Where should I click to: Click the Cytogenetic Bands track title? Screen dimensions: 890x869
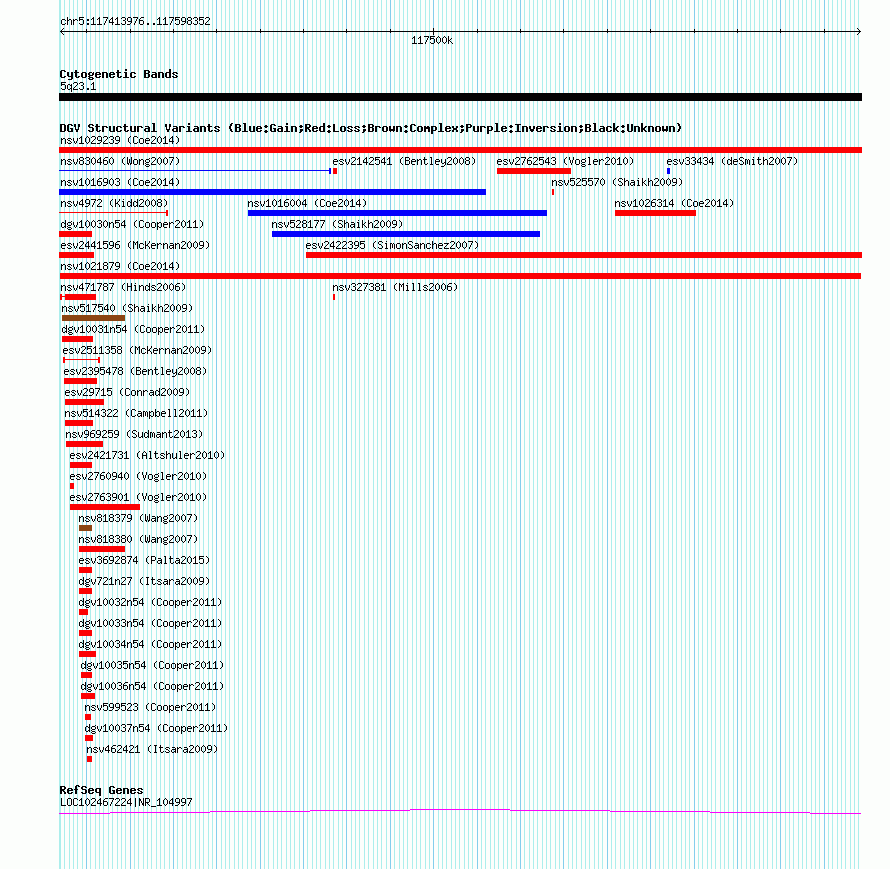pos(119,74)
